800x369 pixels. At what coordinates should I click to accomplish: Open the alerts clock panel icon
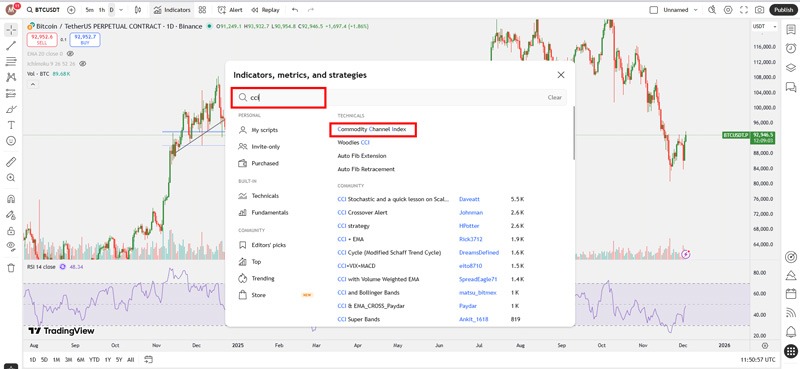click(x=791, y=48)
